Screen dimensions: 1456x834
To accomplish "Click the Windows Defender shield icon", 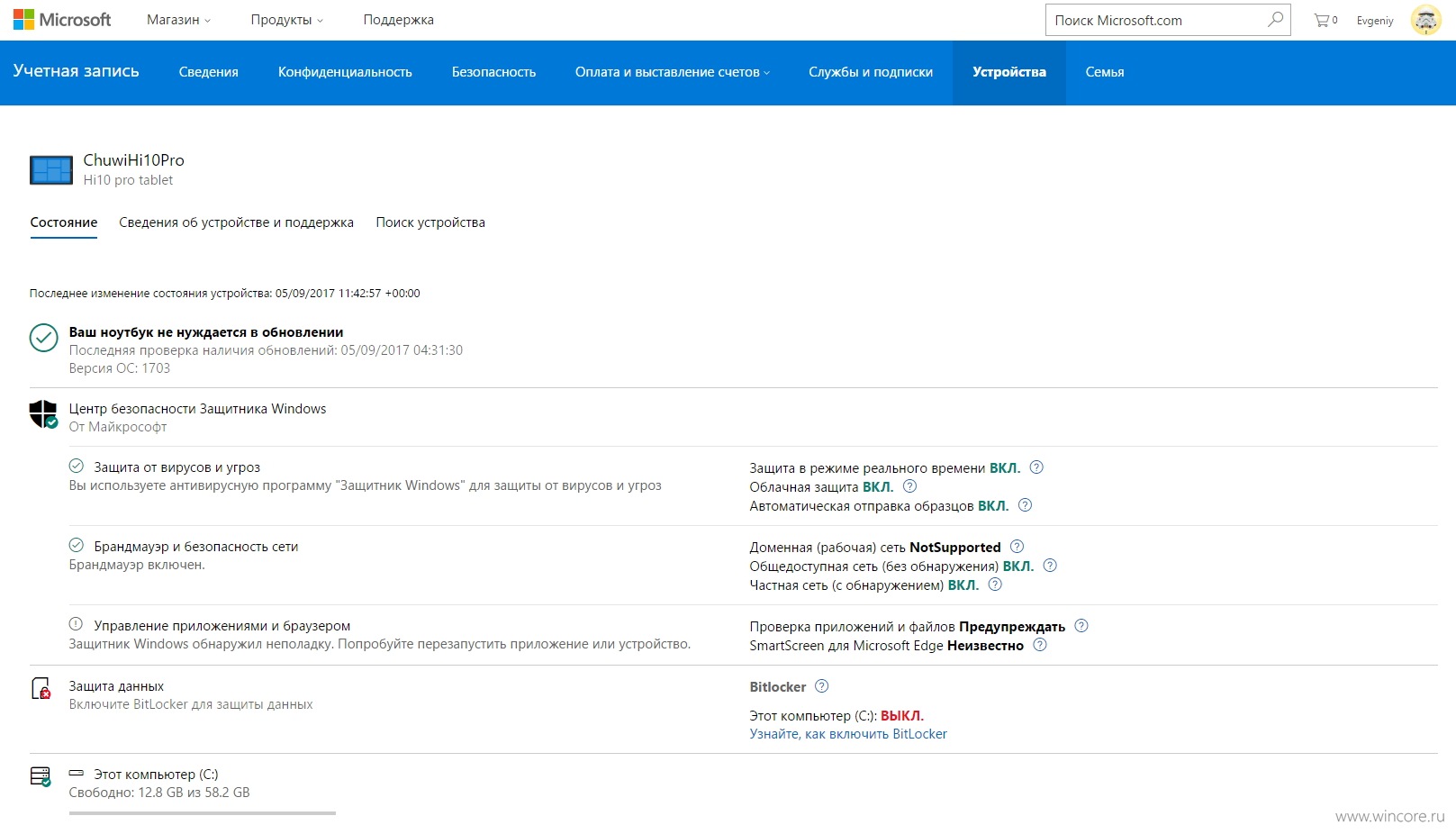I will [x=43, y=414].
